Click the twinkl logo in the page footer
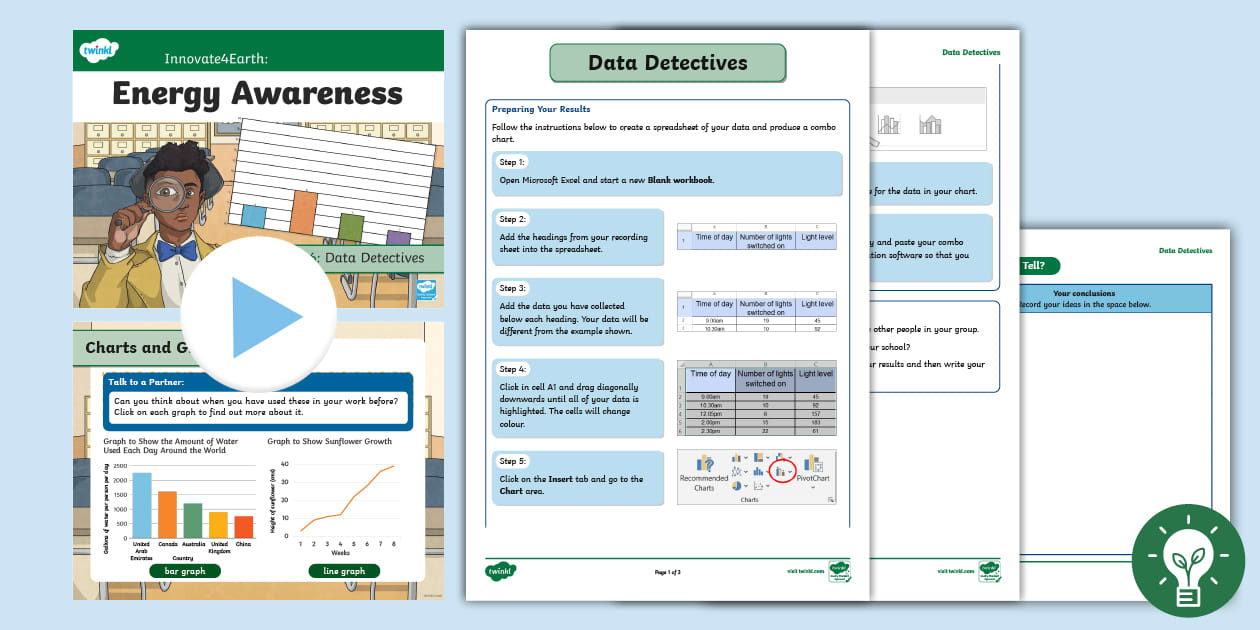The width and height of the screenshot is (1260, 630). point(501,570)
